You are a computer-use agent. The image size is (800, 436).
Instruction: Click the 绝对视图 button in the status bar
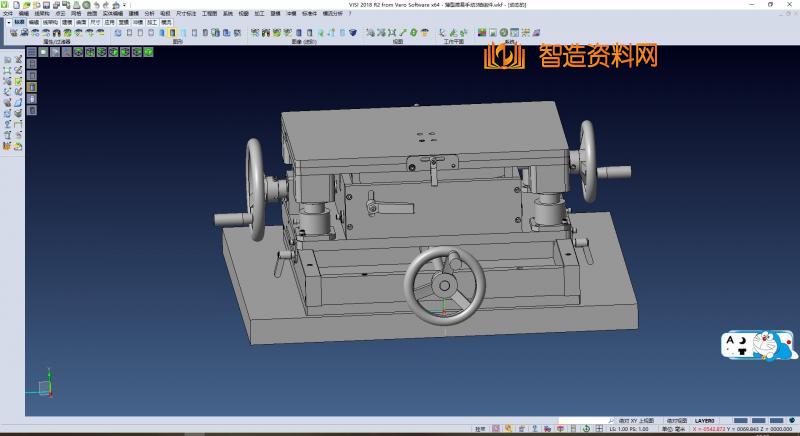click(677, 421)
